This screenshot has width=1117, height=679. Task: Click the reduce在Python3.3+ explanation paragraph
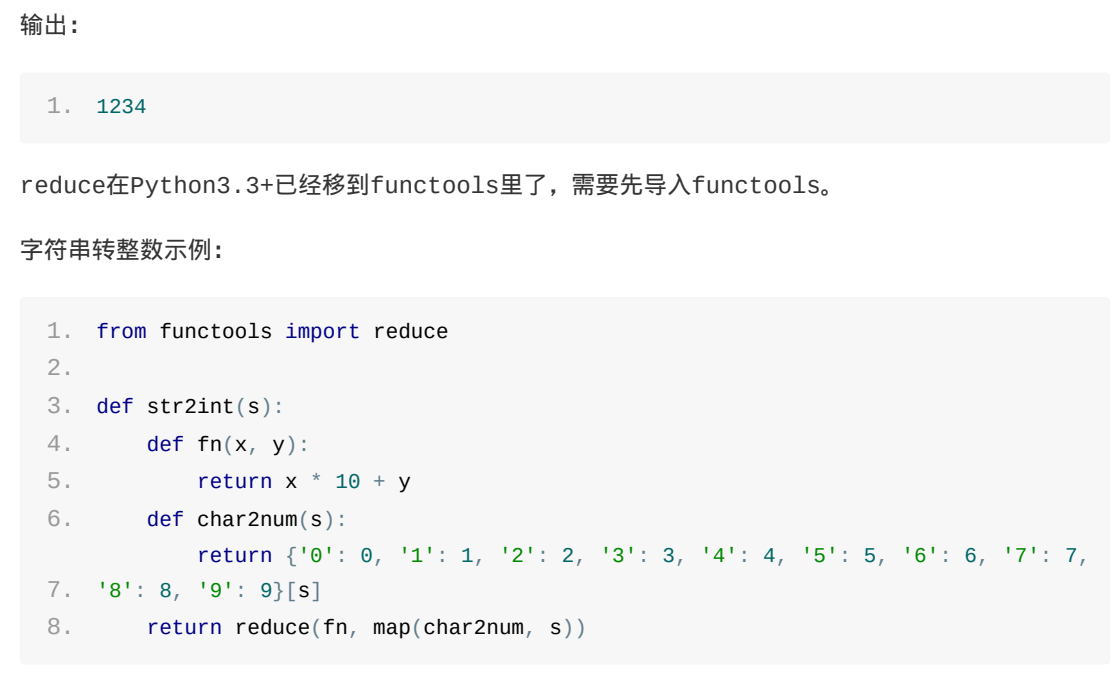point(426,185)
